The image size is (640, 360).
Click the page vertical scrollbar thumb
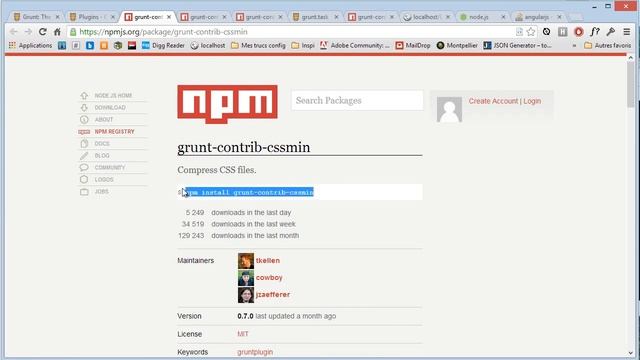(x=631, y=84)
